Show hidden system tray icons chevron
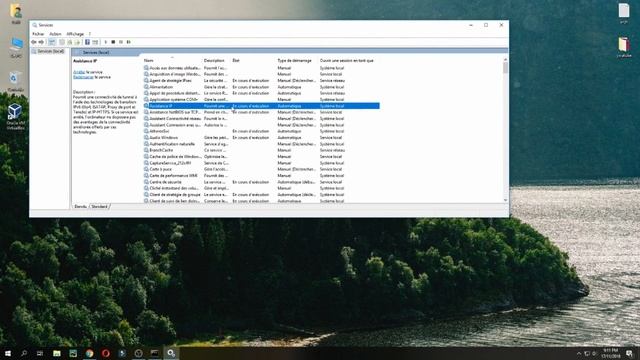The width and height of the screenshot is (640, 360). tap(579, 353)
